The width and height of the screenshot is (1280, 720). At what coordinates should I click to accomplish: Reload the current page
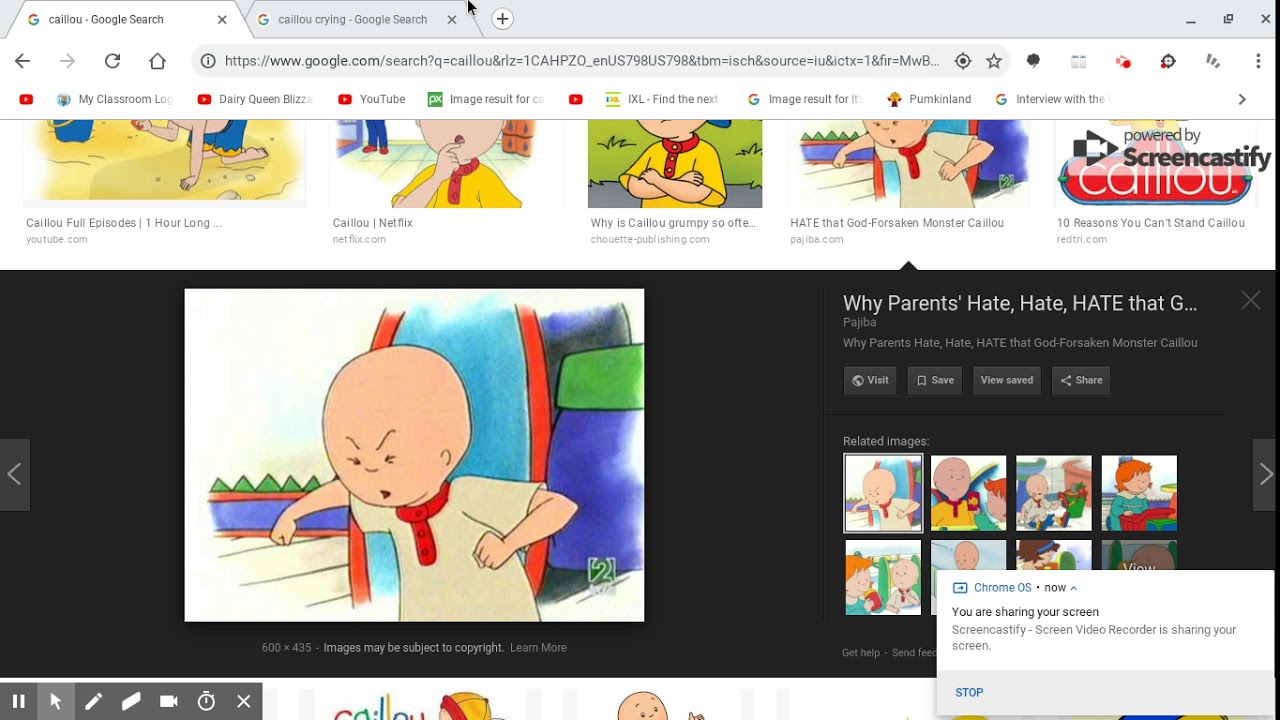(x=112, y=61)
